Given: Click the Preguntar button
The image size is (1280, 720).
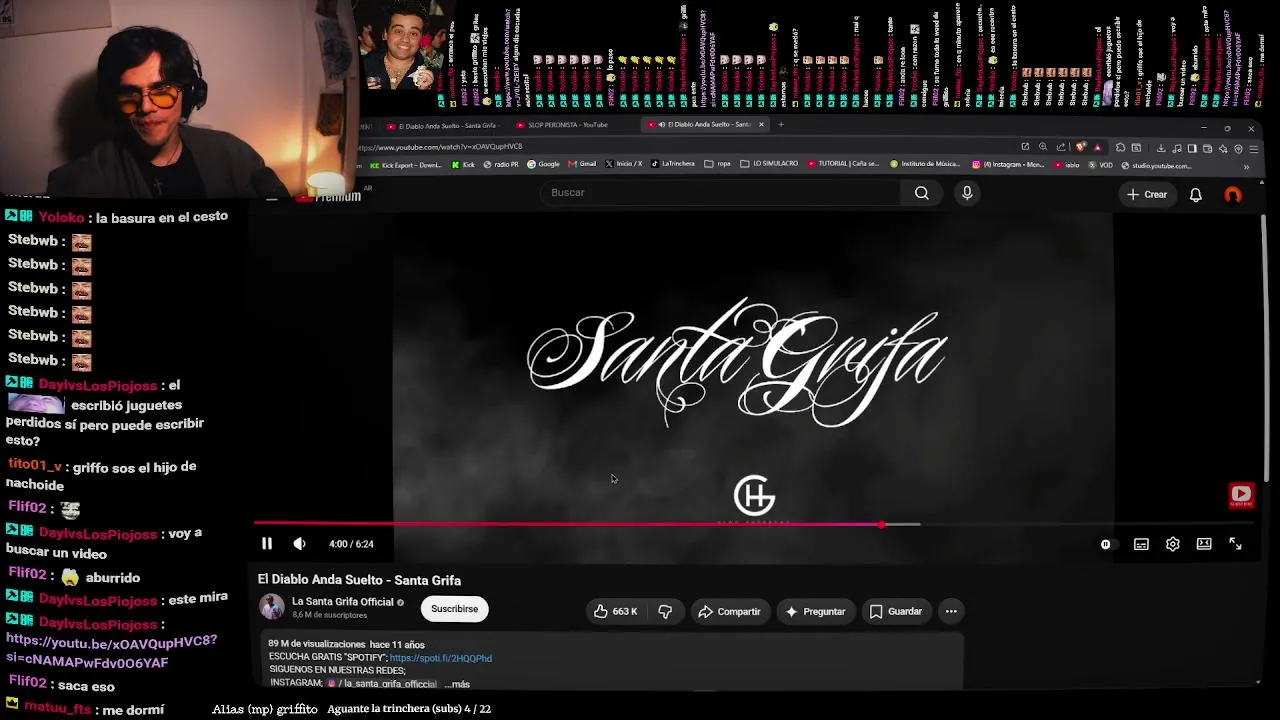Looking at the screenshot, I should (815, 611).
